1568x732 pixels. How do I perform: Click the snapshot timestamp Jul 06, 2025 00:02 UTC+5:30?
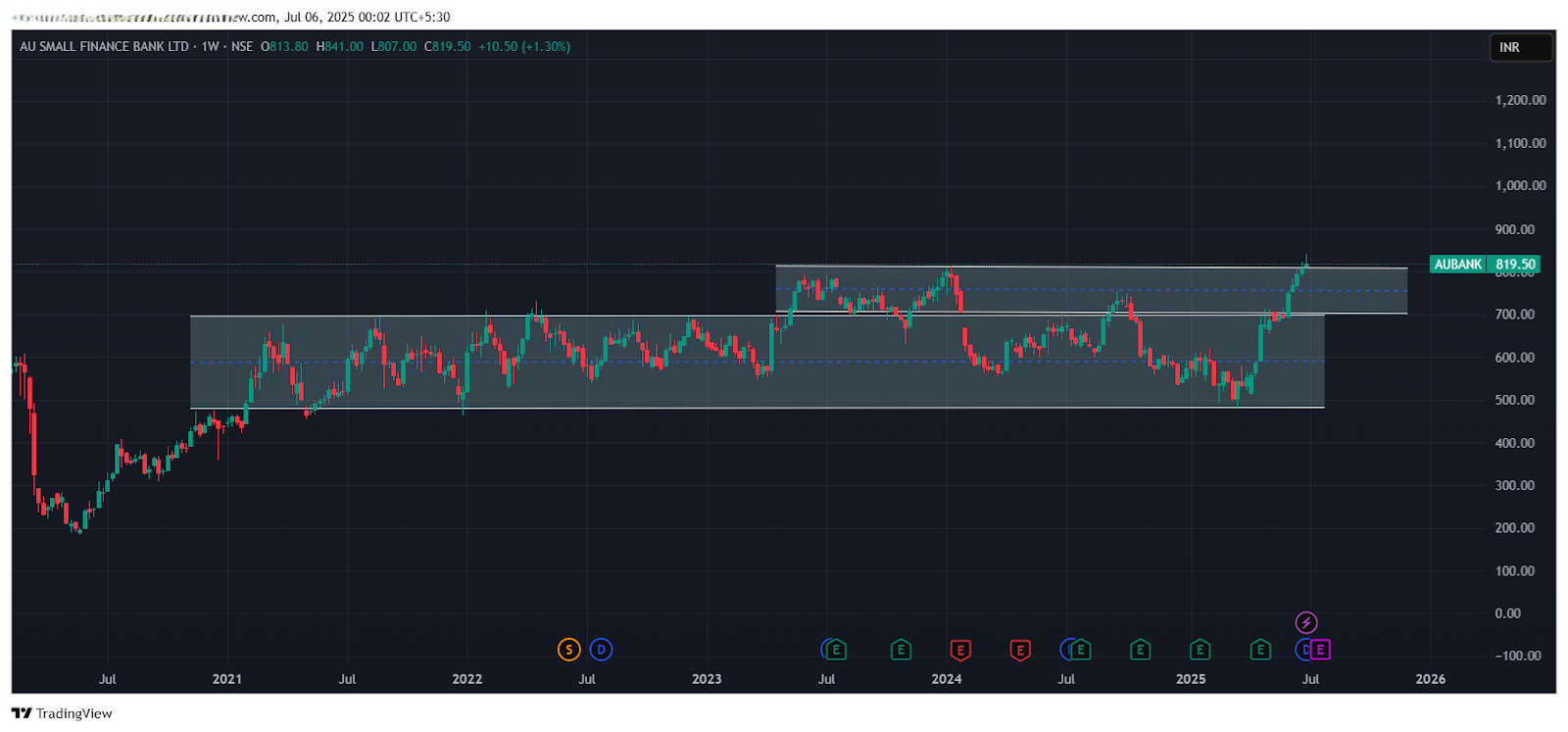coord(367,17)
